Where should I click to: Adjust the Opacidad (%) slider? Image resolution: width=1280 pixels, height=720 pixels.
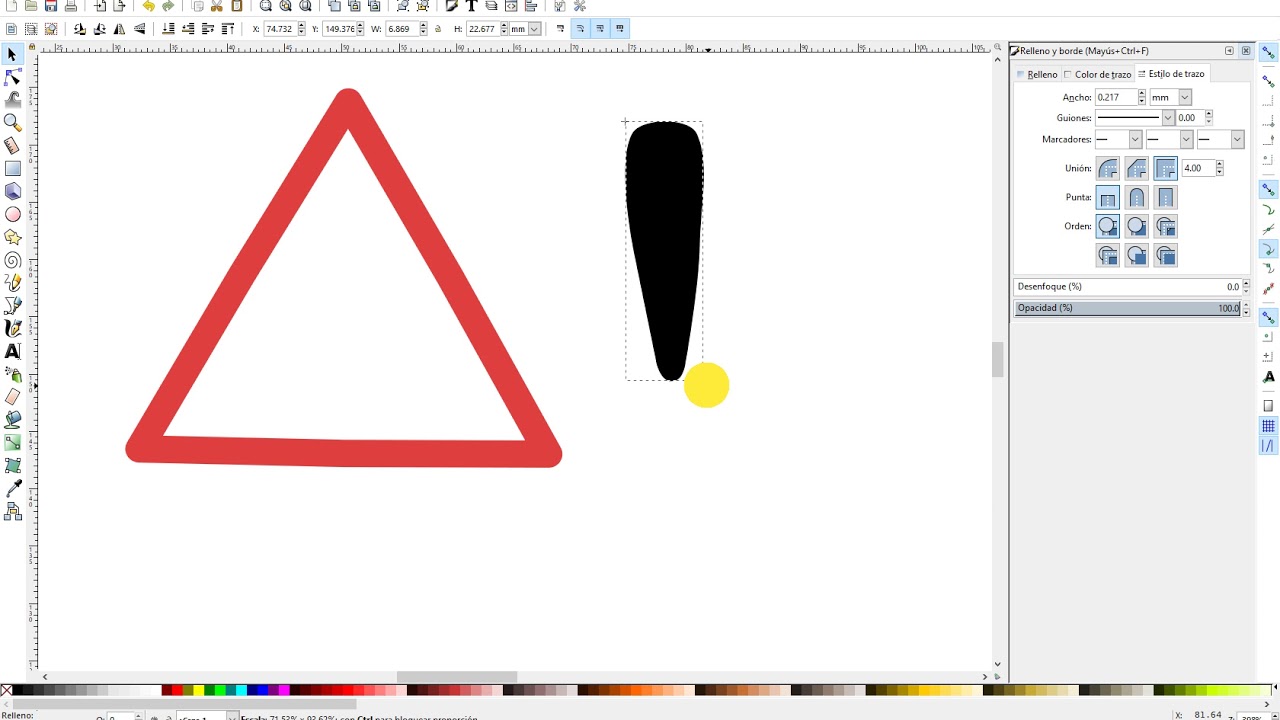point(1128,308)
